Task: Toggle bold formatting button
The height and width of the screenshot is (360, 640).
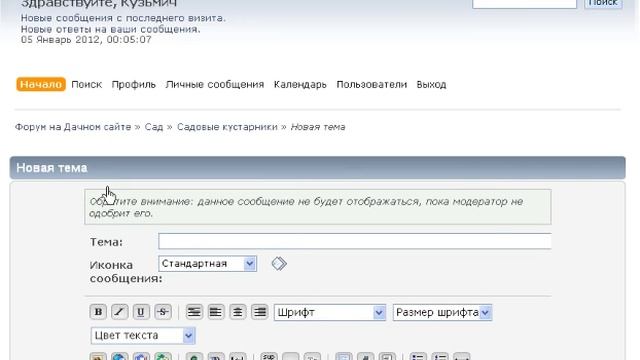Action: point(98,312)
